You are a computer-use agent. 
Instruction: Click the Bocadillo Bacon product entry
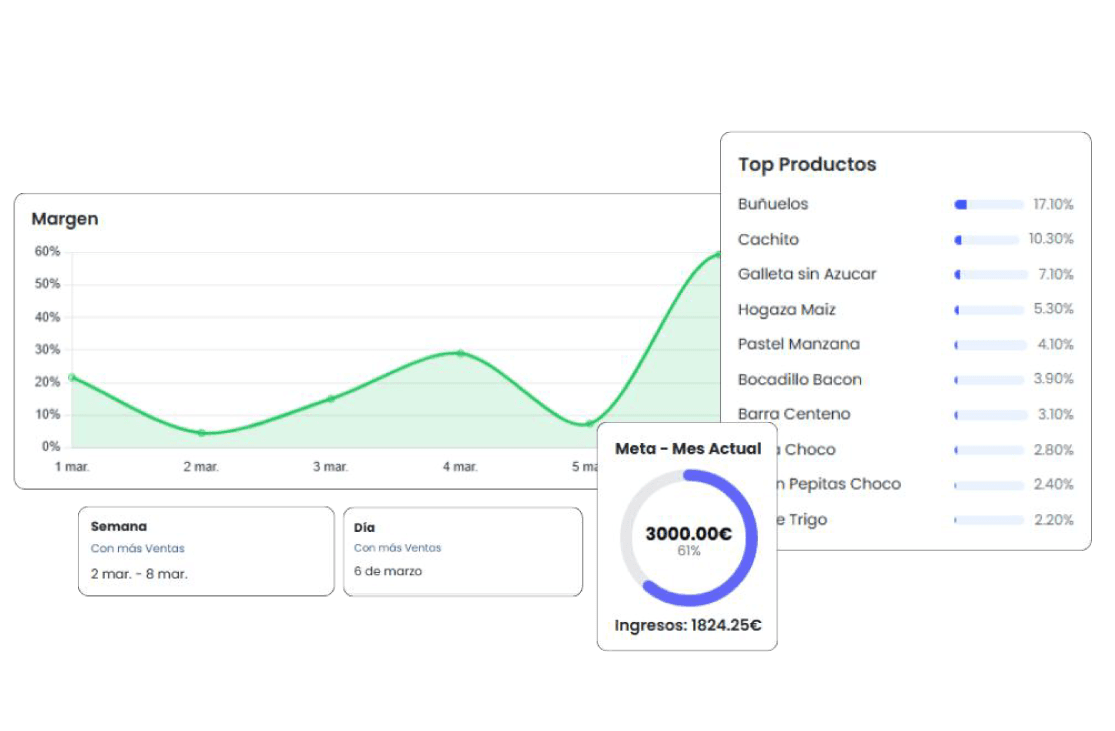pos(799,379)
